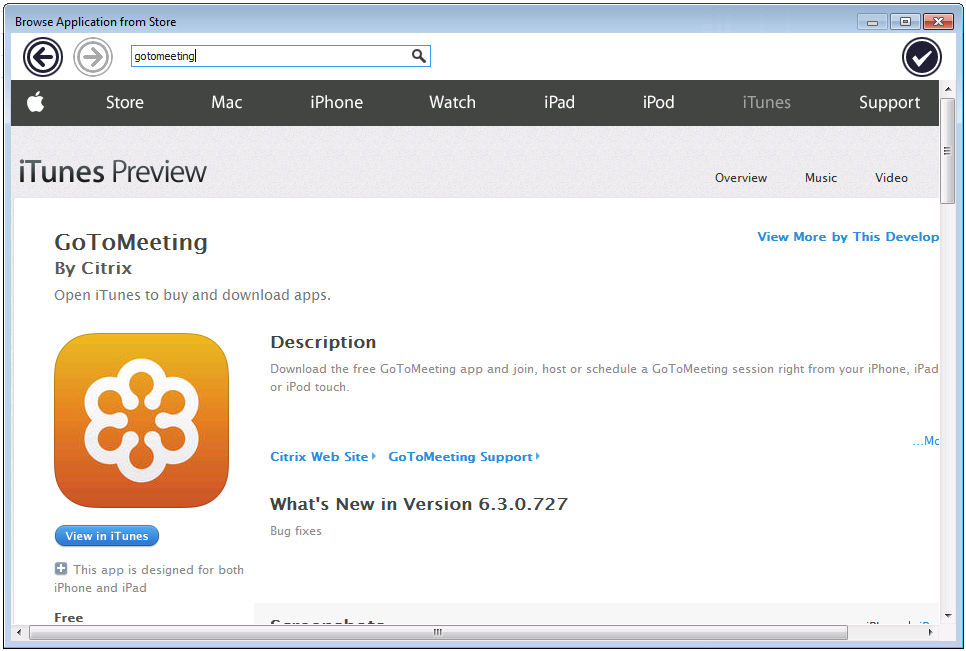Viewport: 966px width, 651px height.
Task: Click the GoToMeeting app icon
Action: (141, 420)
